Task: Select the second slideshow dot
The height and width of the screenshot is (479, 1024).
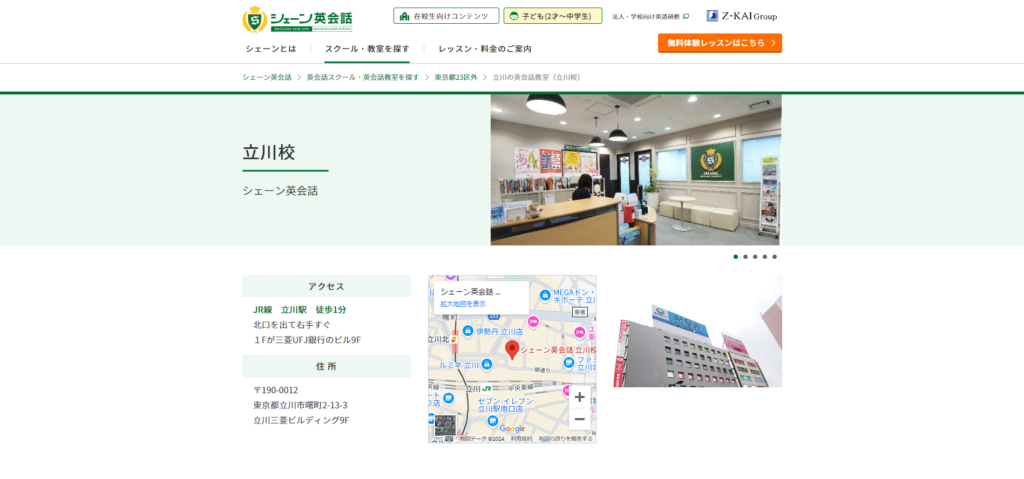Action: (745, 257)
